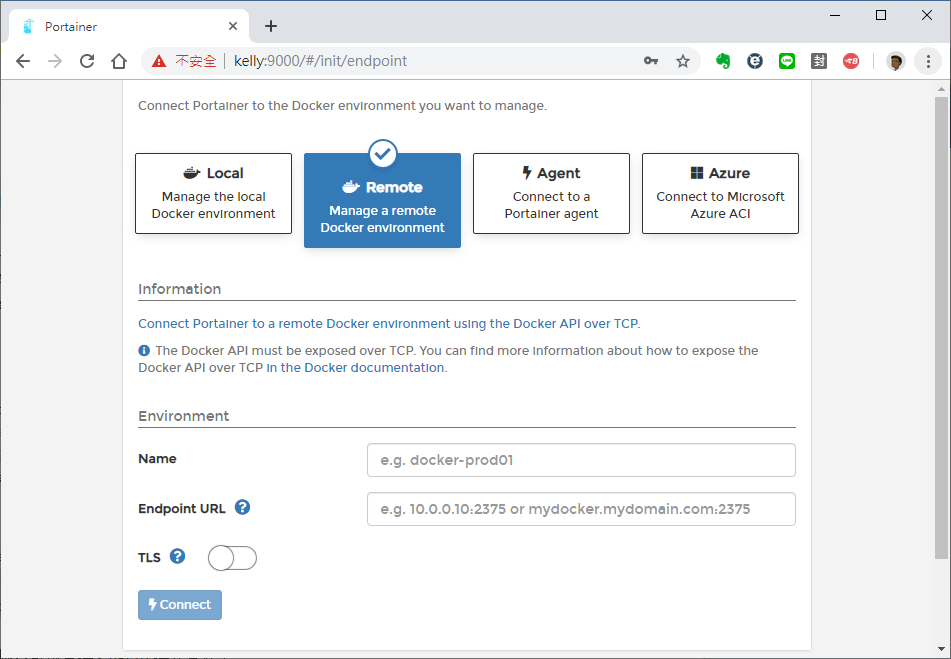Click the 'Information' section heading

[180, 289]
